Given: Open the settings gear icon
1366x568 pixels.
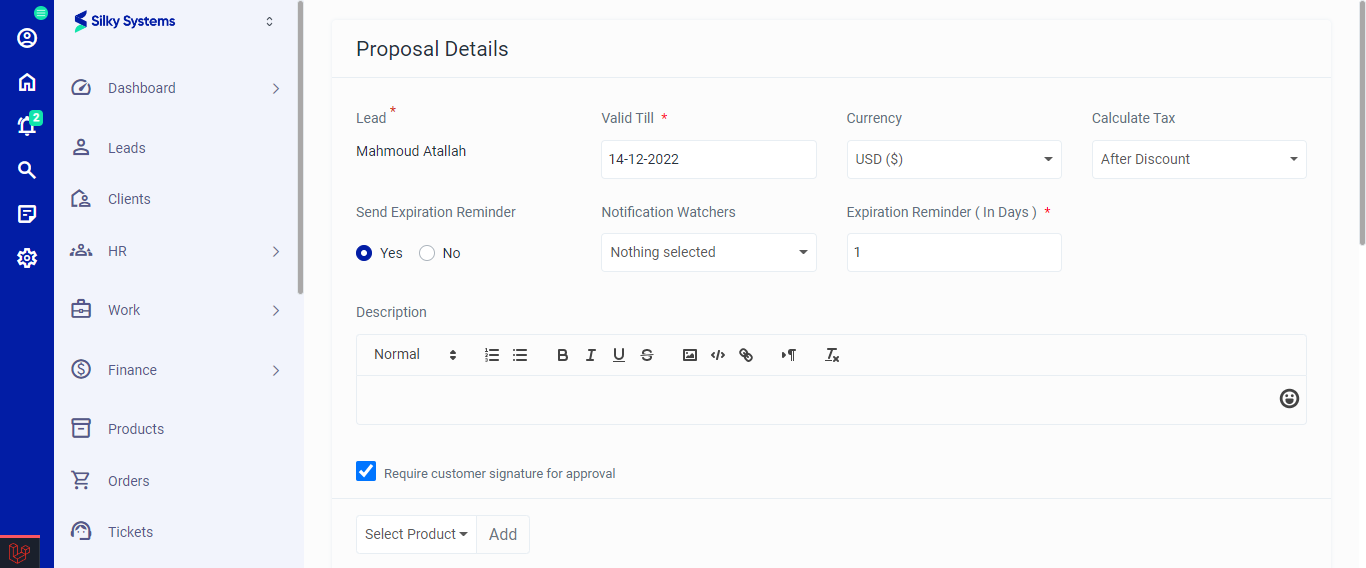Looking at the screenshot, I should (27, 258).
